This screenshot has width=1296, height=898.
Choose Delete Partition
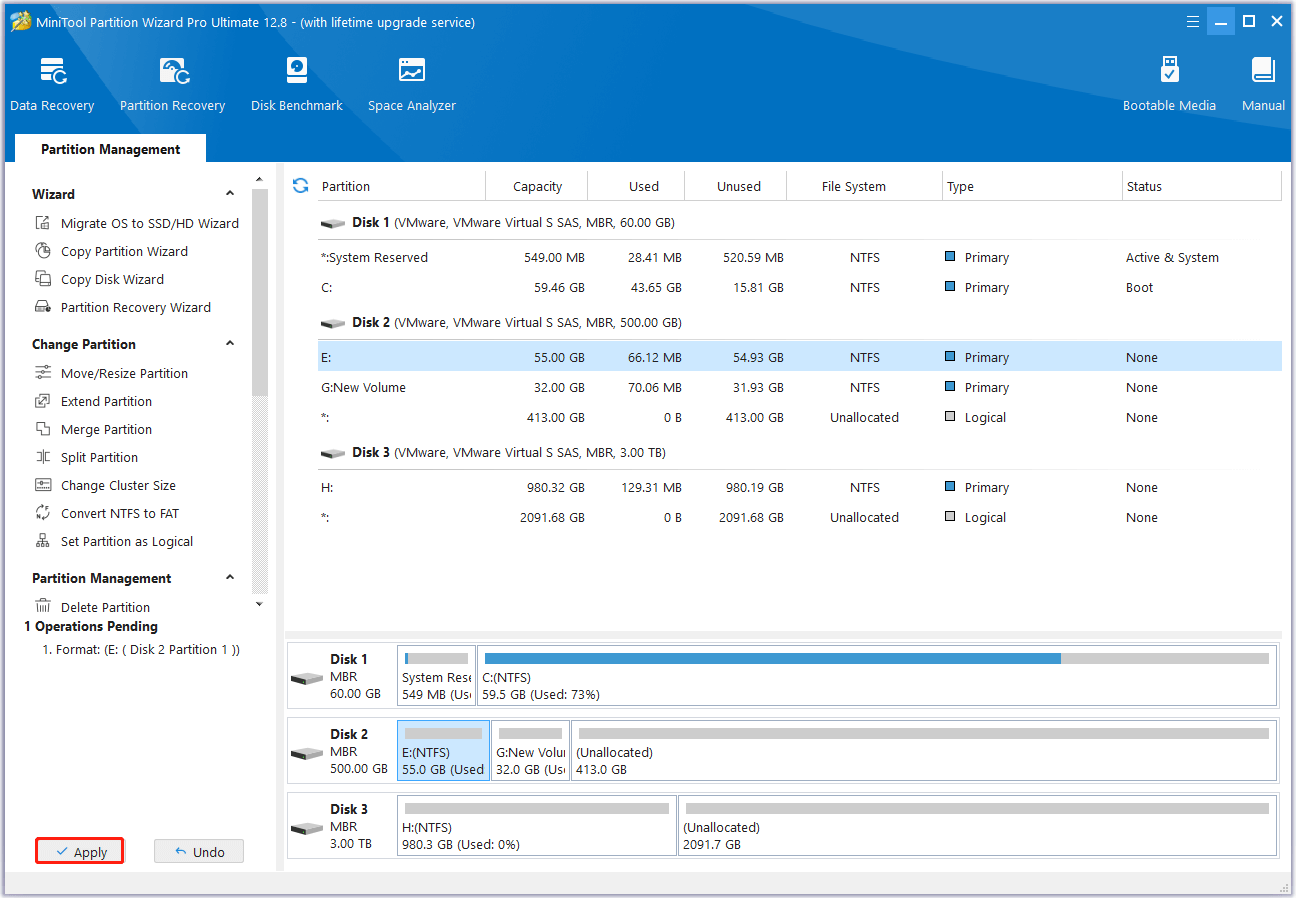click(92, 607)
